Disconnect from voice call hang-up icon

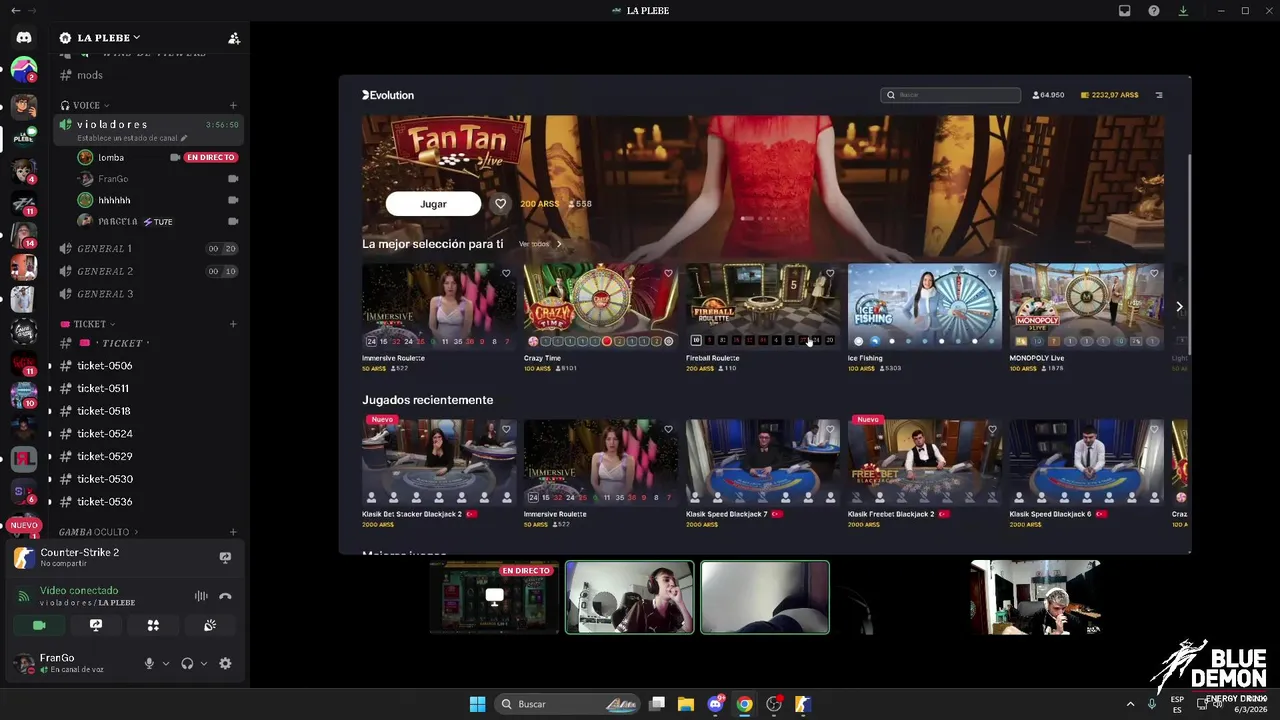point(225,596)
